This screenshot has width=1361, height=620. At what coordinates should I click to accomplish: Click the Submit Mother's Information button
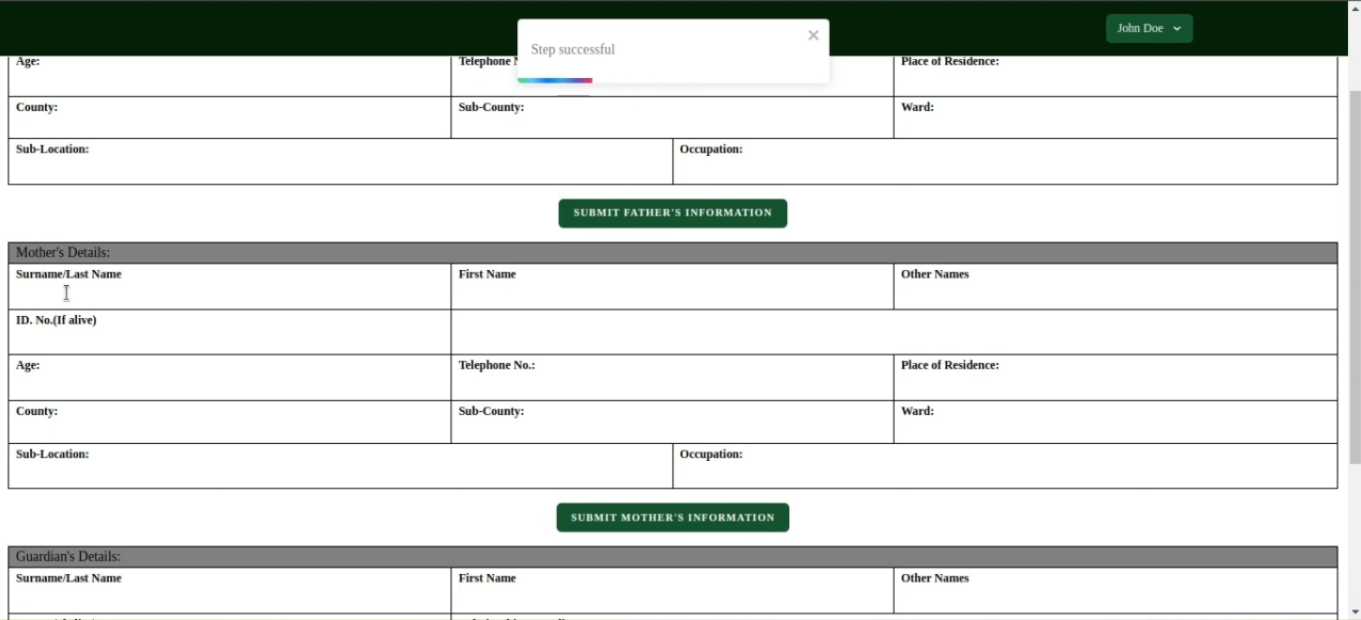coord(672,517)
